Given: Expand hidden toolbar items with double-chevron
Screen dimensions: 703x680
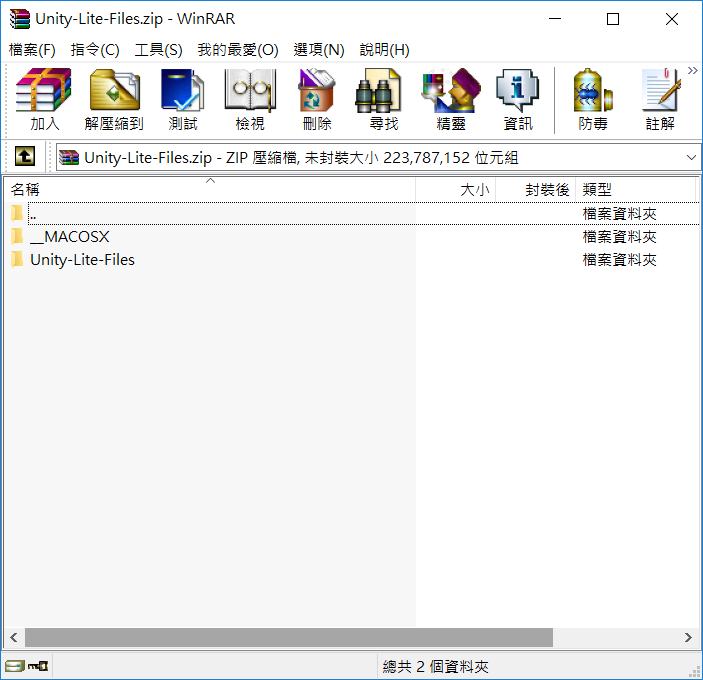Looking at the screenshot, I should 693,70.
